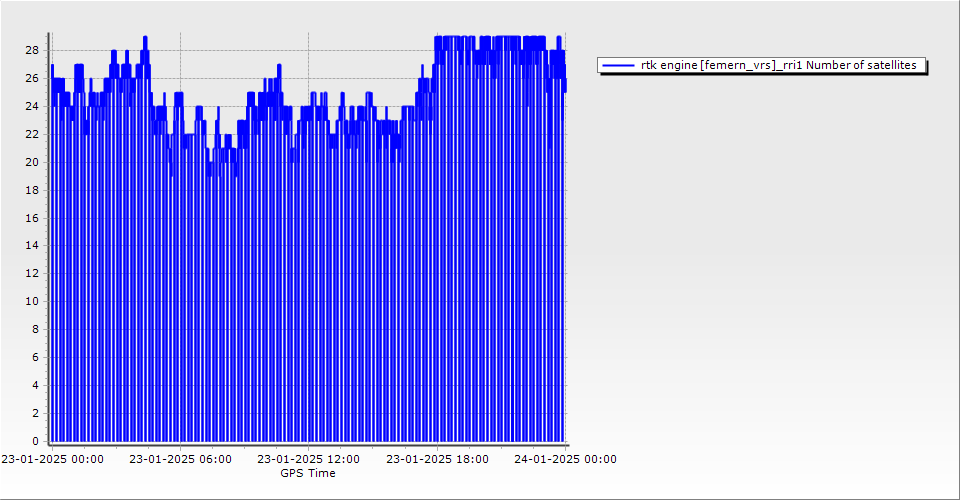
Task: Select the '23-01-2025 06:00' time axis label
Action: (180, 459)
